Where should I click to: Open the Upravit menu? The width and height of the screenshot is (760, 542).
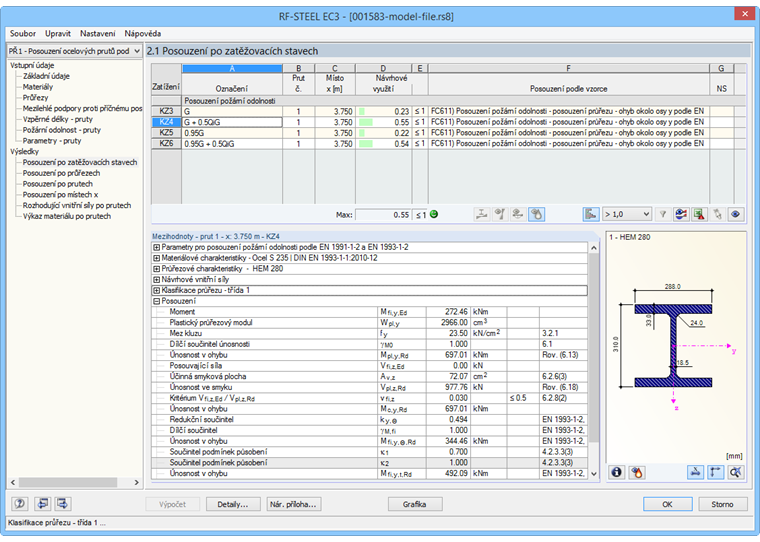pos(58,33)
